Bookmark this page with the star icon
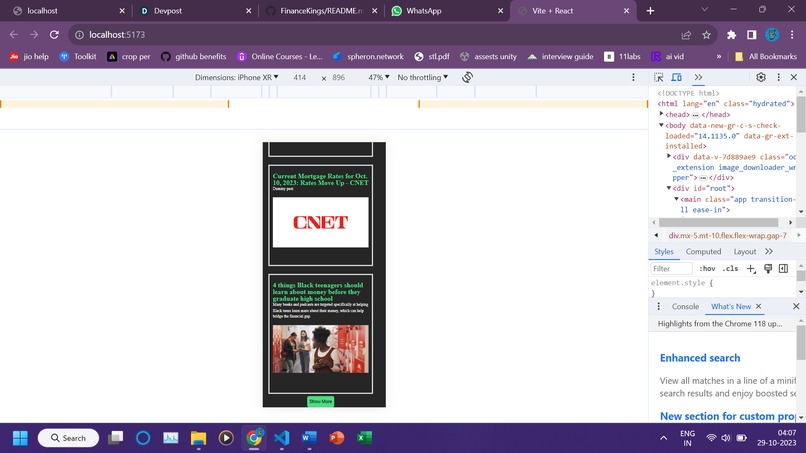The image size is (806, 453). pos(706,34)
